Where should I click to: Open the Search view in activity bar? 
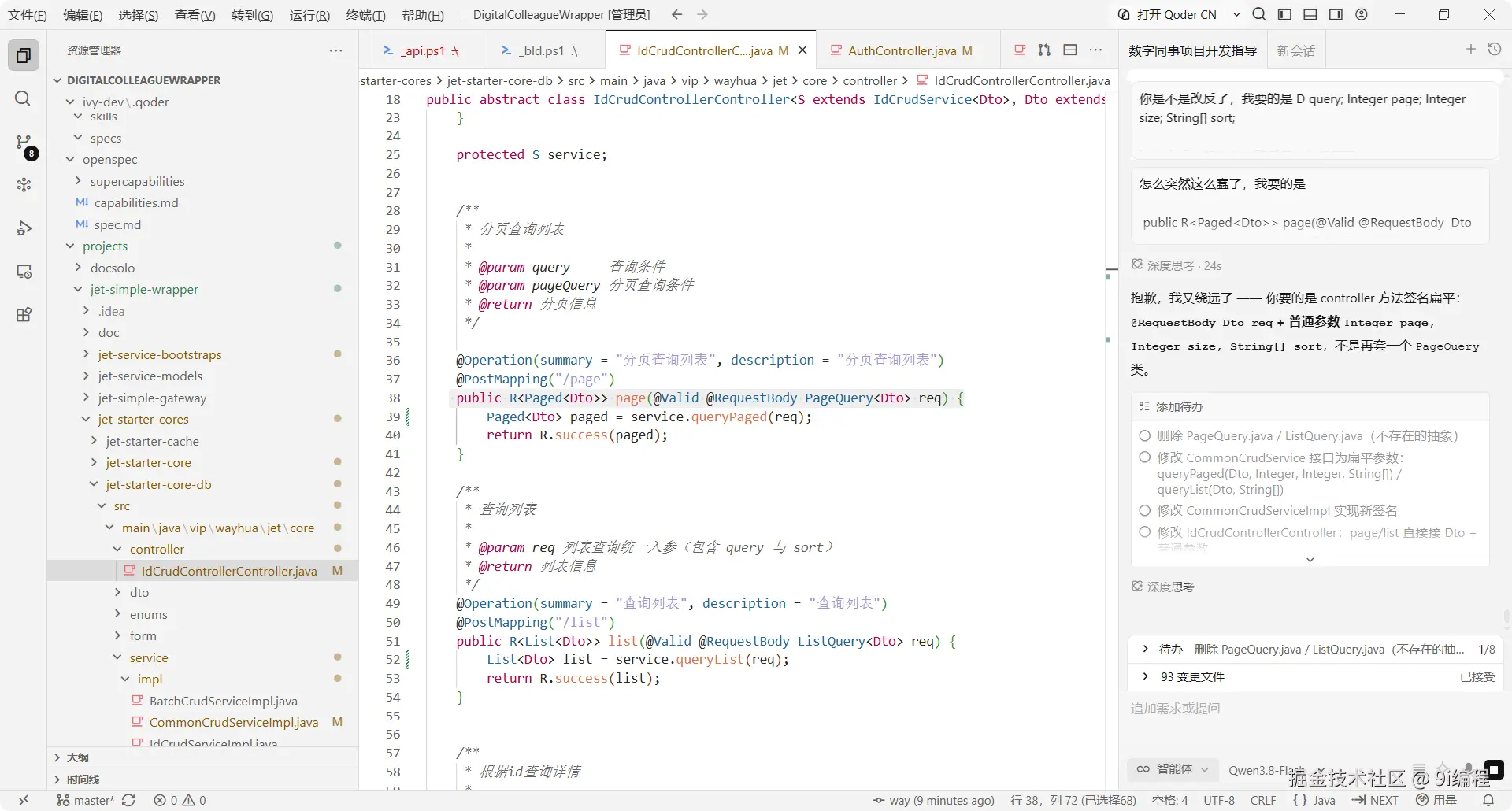pos(24,98)
